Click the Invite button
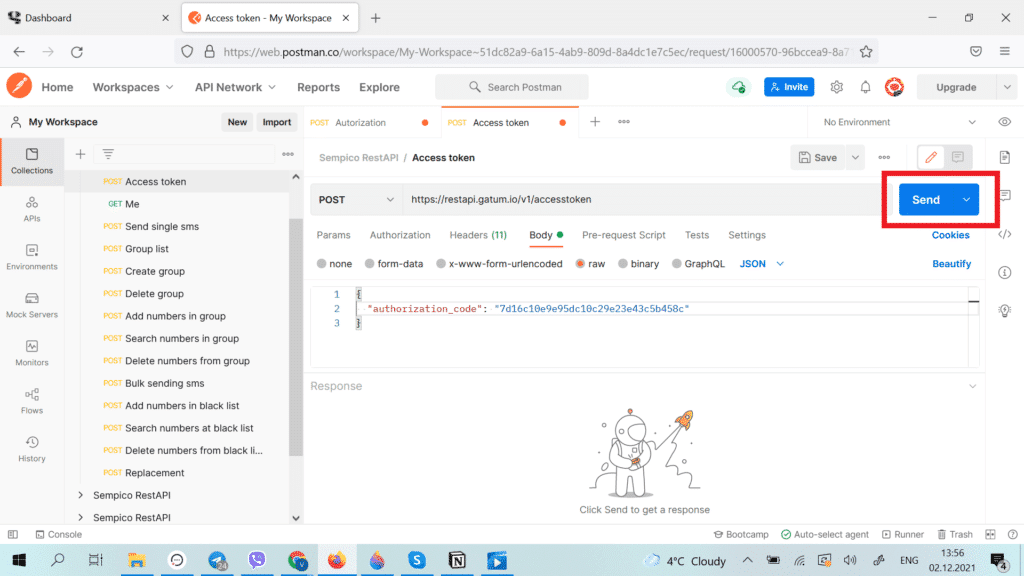 coord(789,87)
